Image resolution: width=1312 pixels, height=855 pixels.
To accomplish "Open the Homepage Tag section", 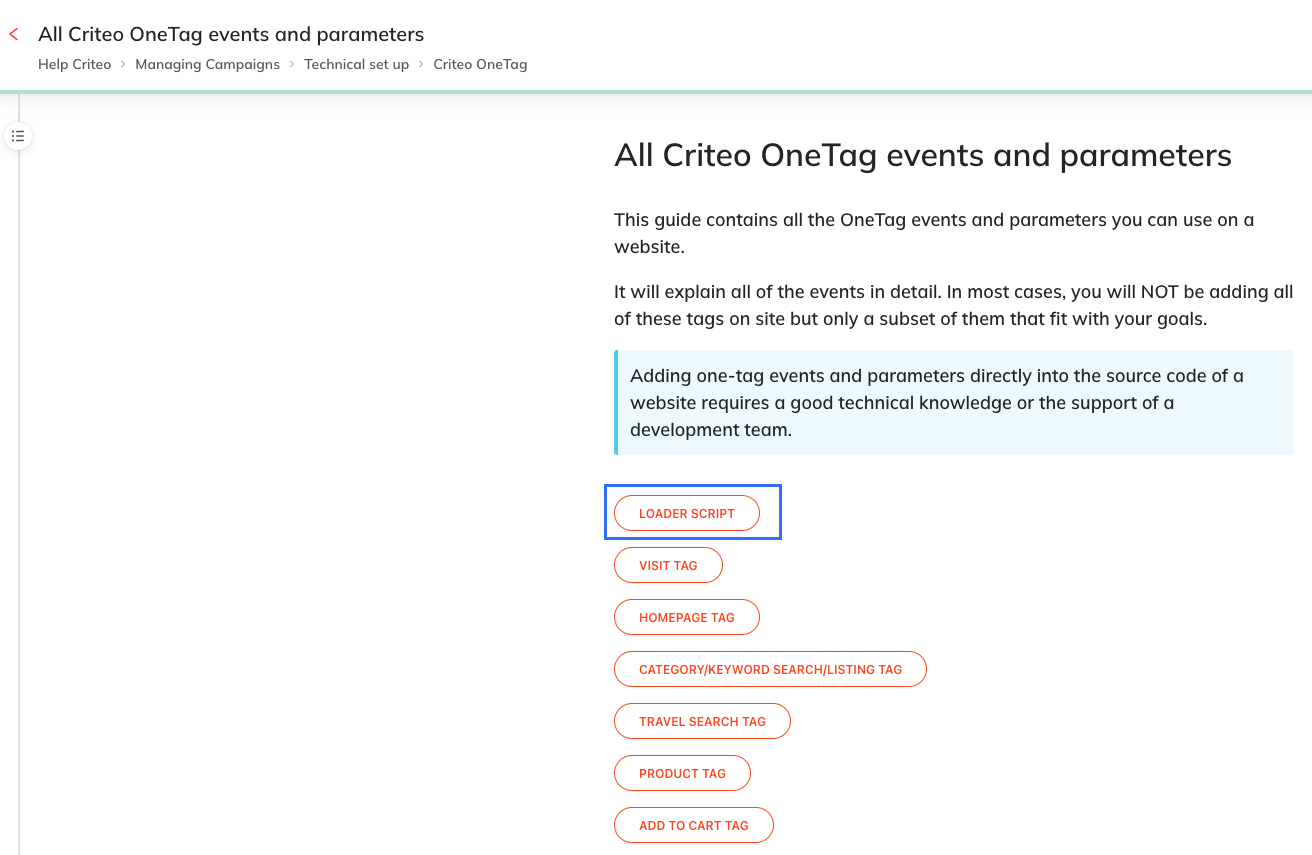I will pos(686,618).
